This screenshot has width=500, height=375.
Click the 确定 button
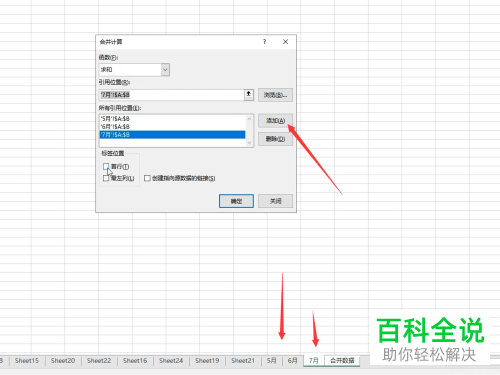pyautogui.click(x=236, y=201)
